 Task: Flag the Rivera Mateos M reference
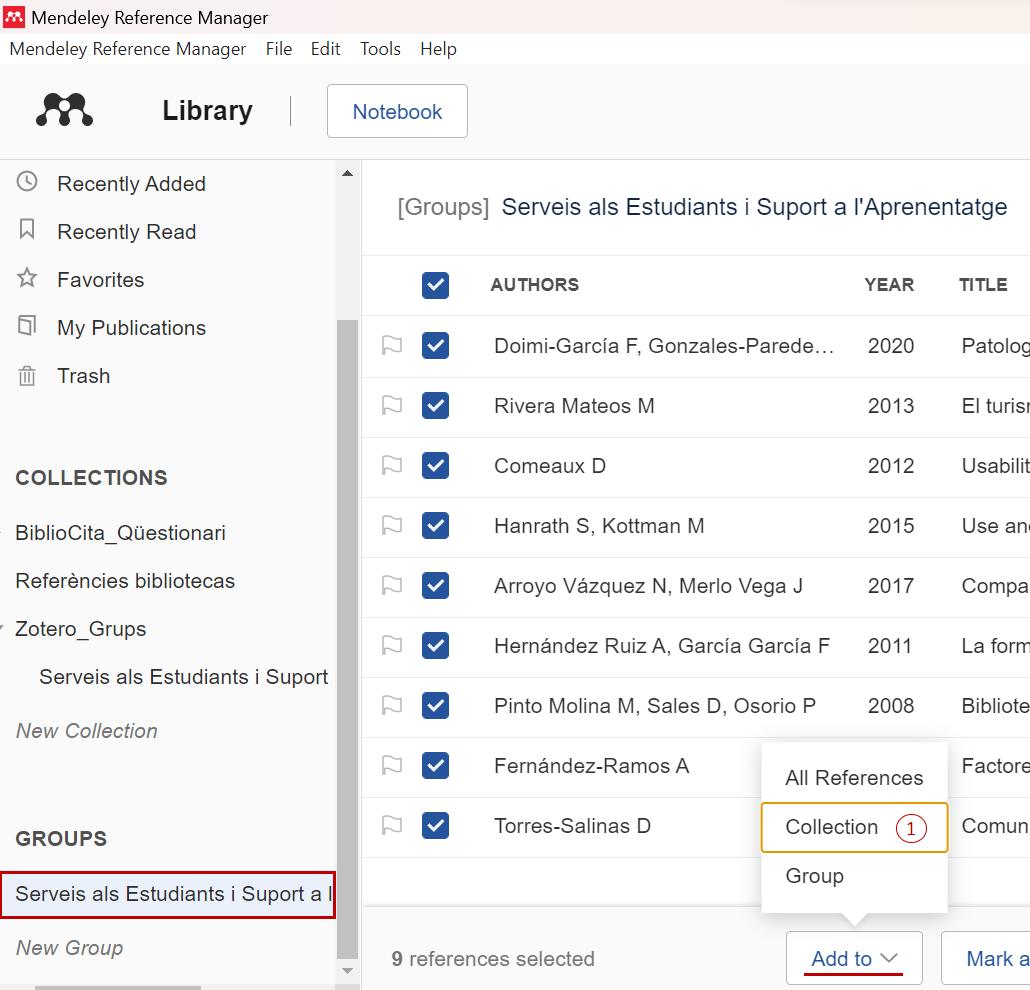(392, 405)
